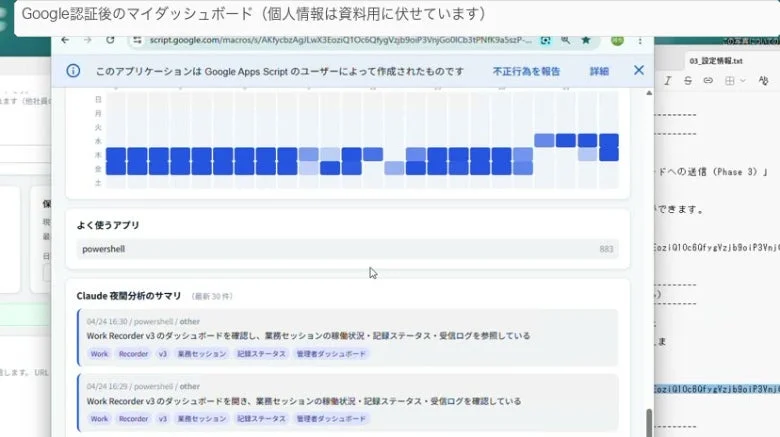
Task: Click the 火 weekday label on the heatmap
Action: [98, 127]
